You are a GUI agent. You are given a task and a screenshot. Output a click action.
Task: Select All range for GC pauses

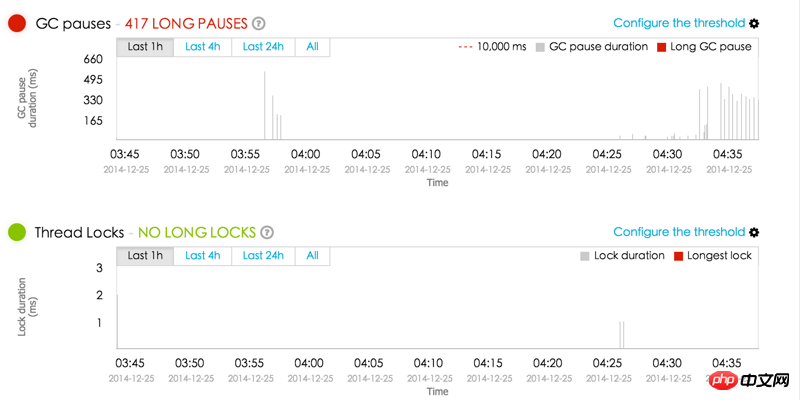313,46
